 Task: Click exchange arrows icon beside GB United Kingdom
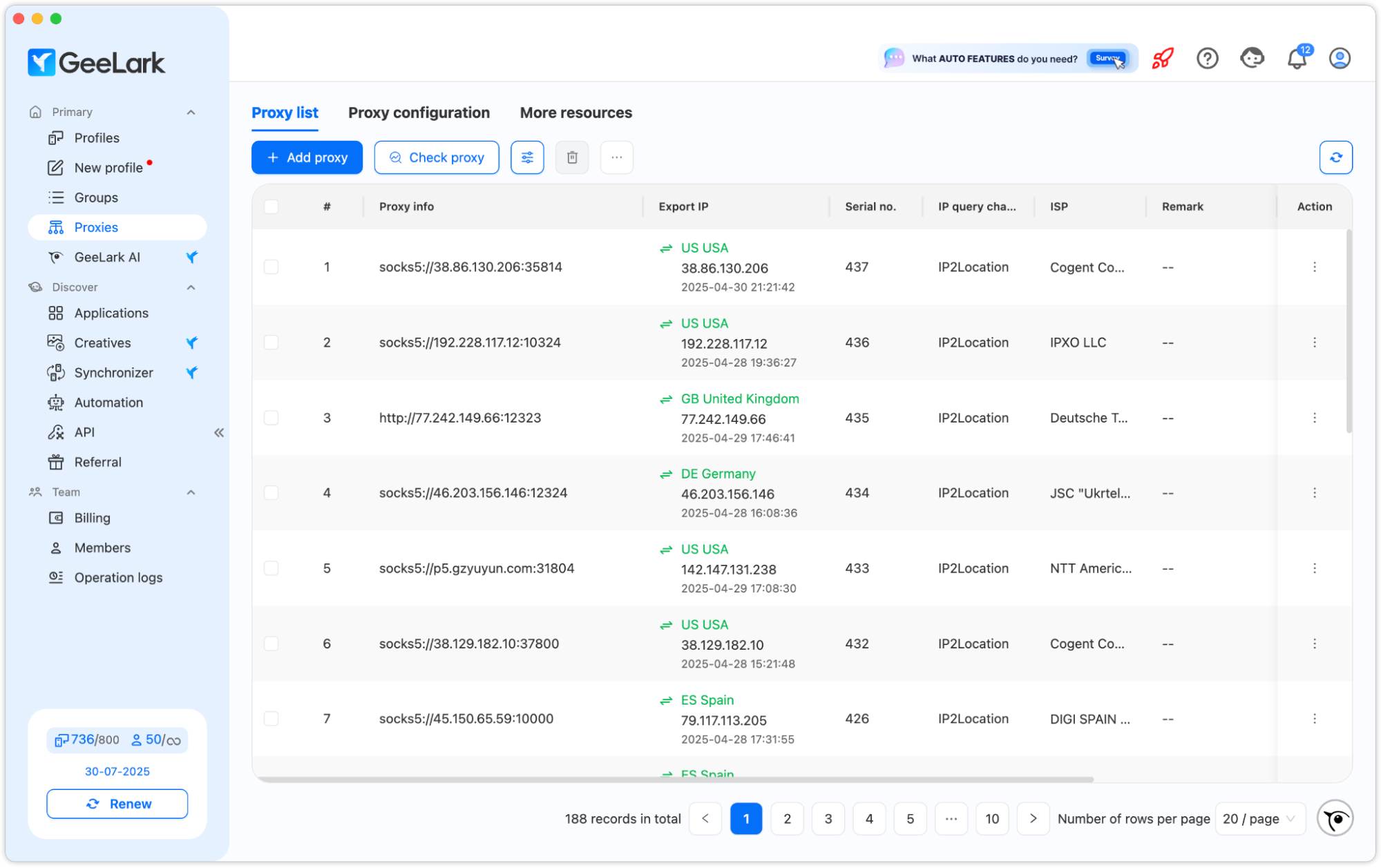click(666, 399)
